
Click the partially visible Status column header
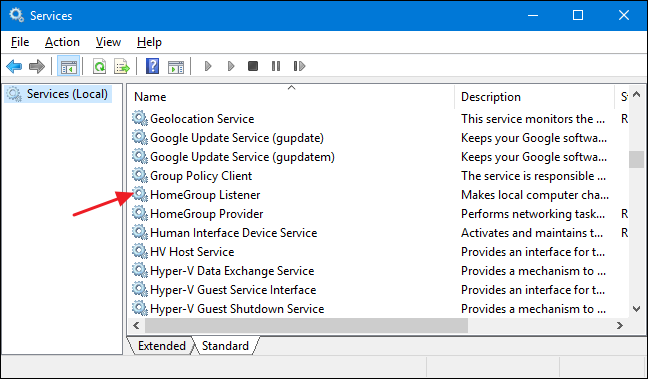(622, 97)
